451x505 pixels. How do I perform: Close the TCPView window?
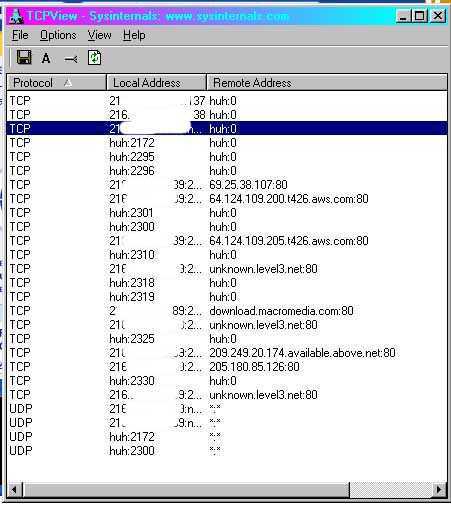click(x=438, y=16)
